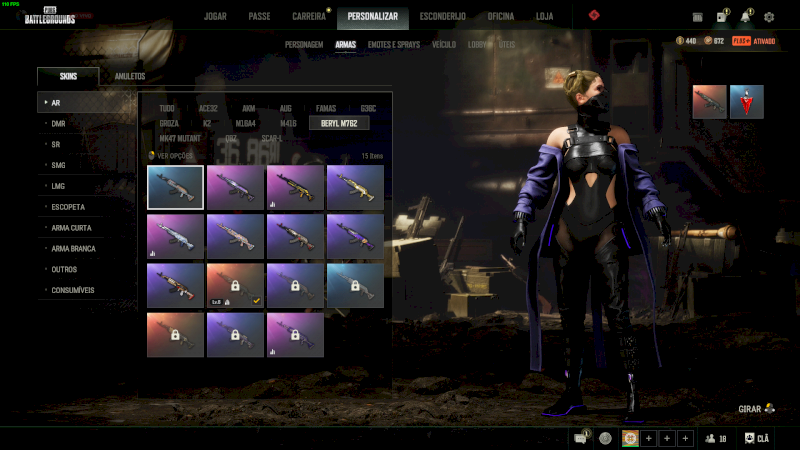Open the LOJA store menu

(x=544, y=16)
